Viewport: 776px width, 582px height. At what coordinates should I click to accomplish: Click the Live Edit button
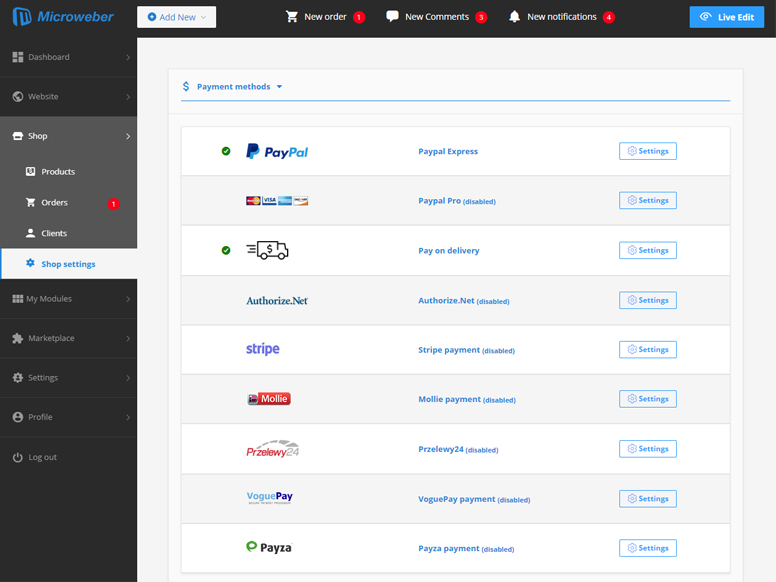727,17
